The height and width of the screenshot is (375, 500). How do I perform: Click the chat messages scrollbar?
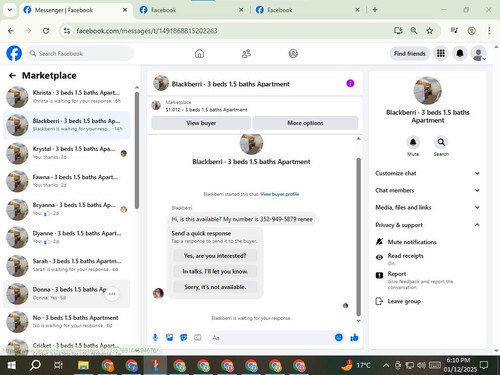click(x=359, y=237)
